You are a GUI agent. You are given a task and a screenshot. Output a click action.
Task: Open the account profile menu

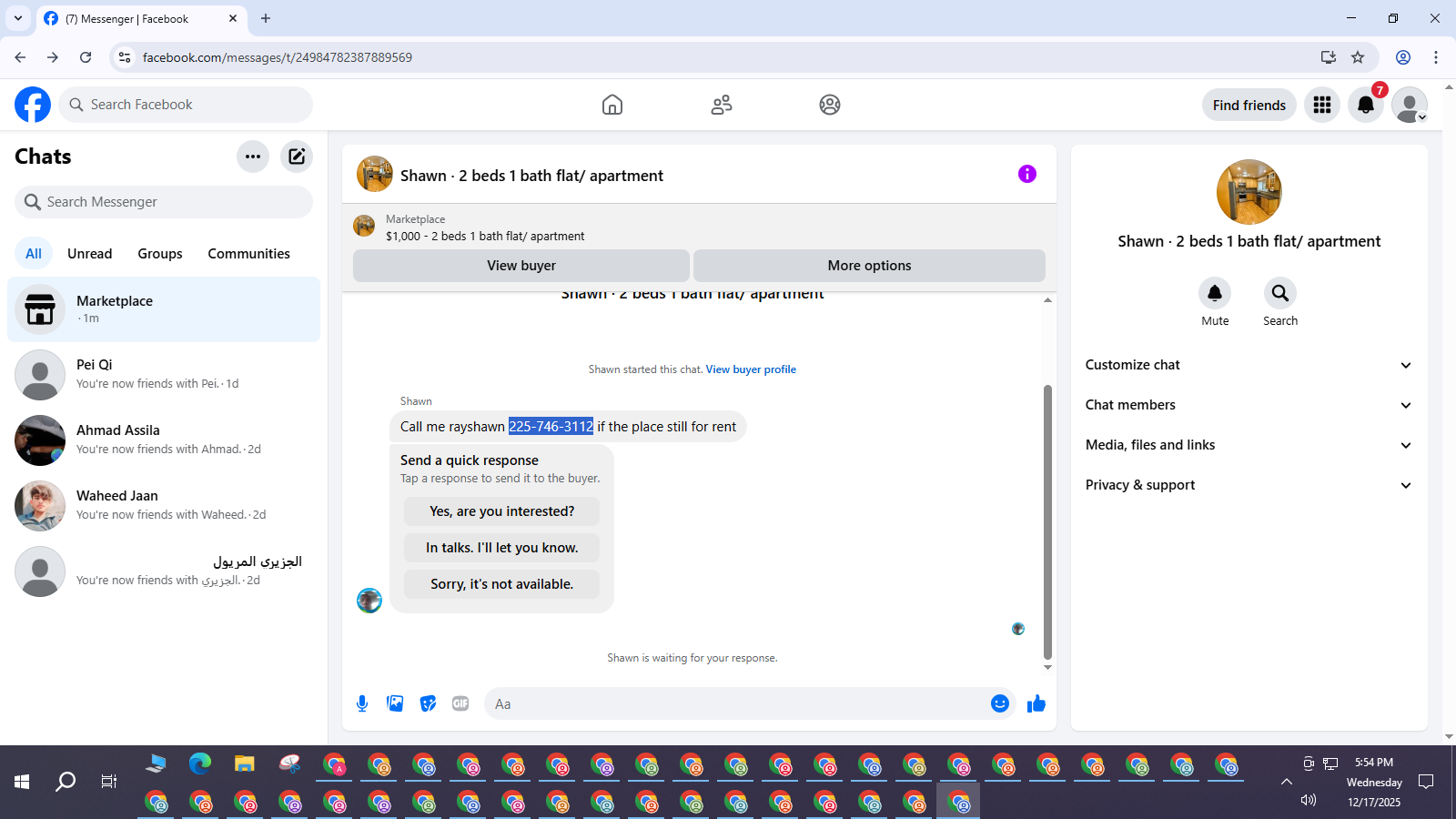point(1410,105)
